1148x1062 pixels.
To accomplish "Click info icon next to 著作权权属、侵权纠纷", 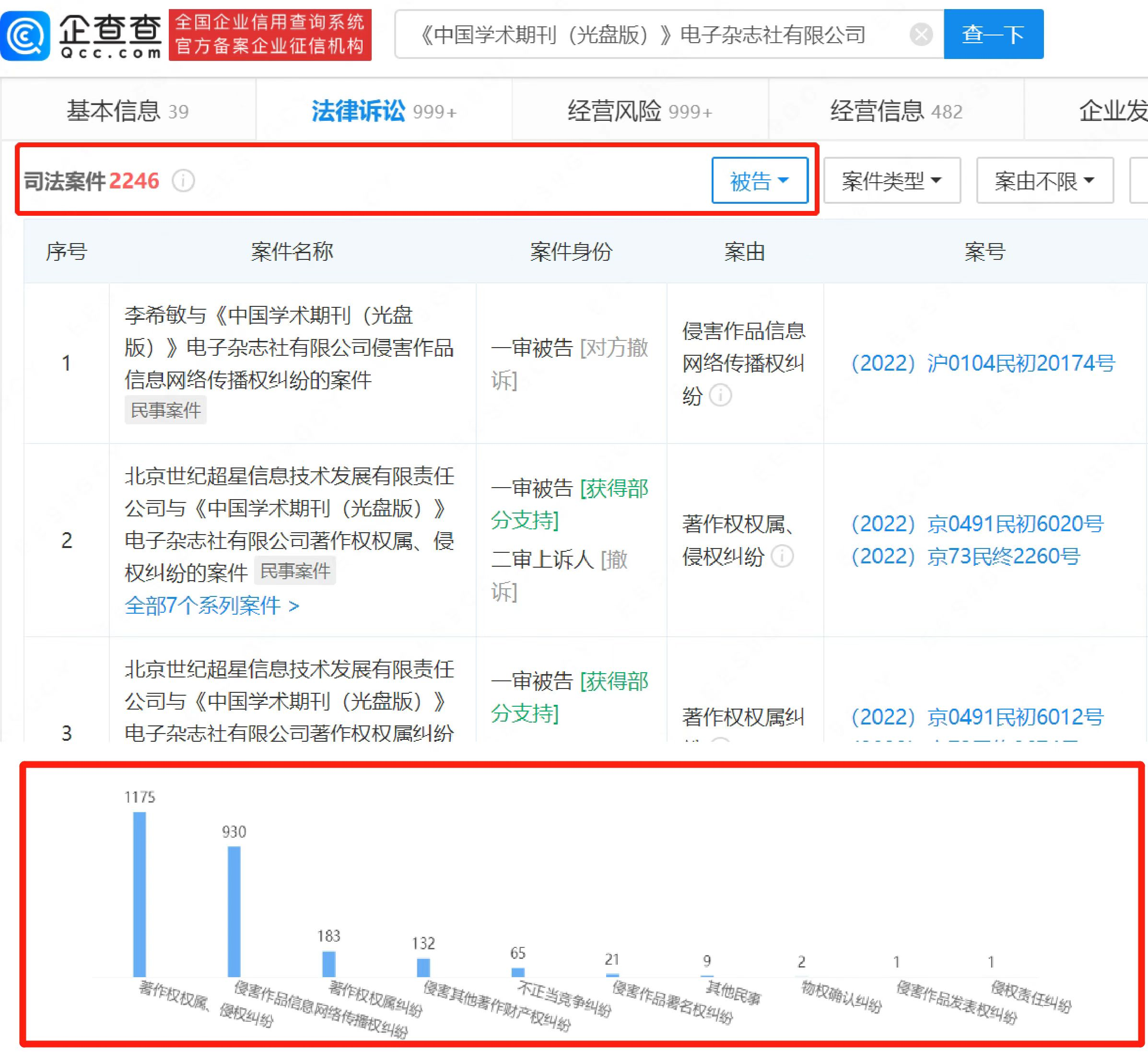I will [783, 556].
